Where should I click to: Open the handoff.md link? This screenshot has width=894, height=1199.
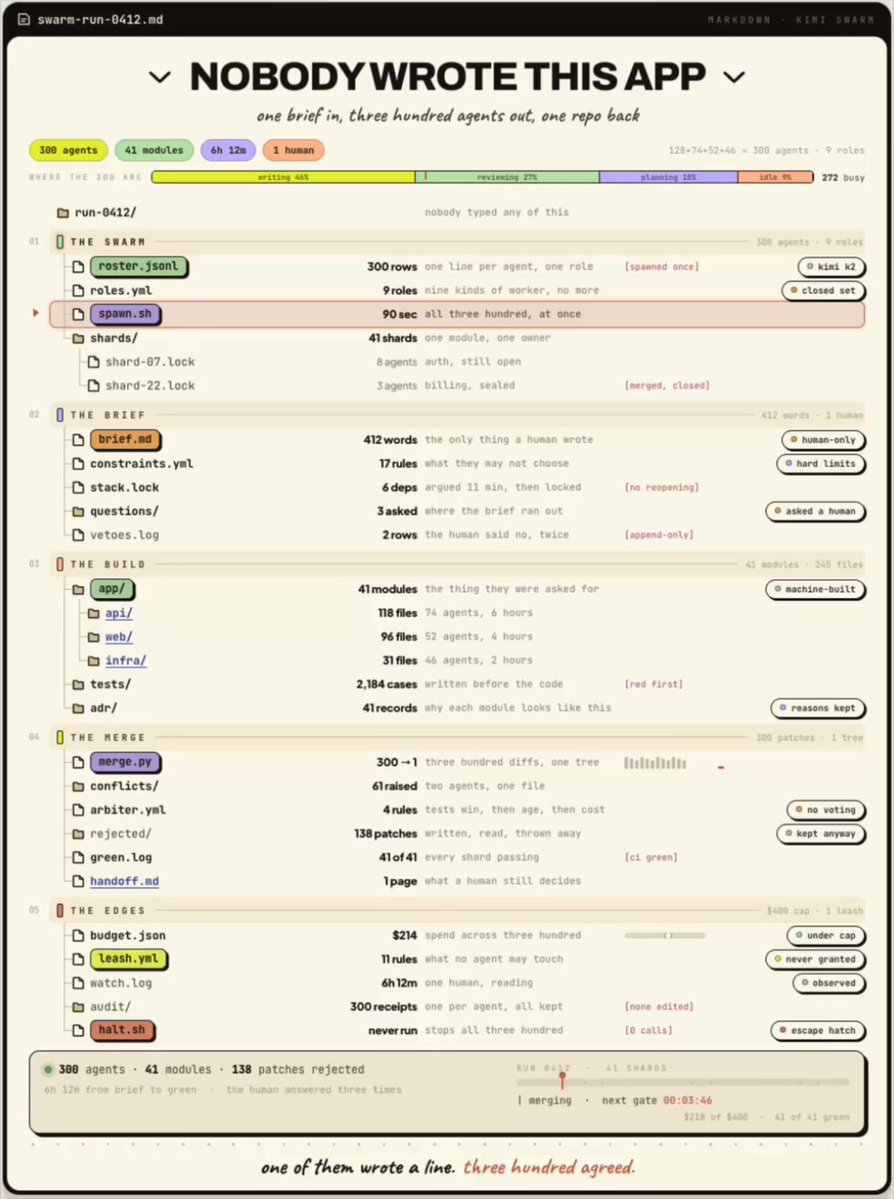click(x=125, y=881)
